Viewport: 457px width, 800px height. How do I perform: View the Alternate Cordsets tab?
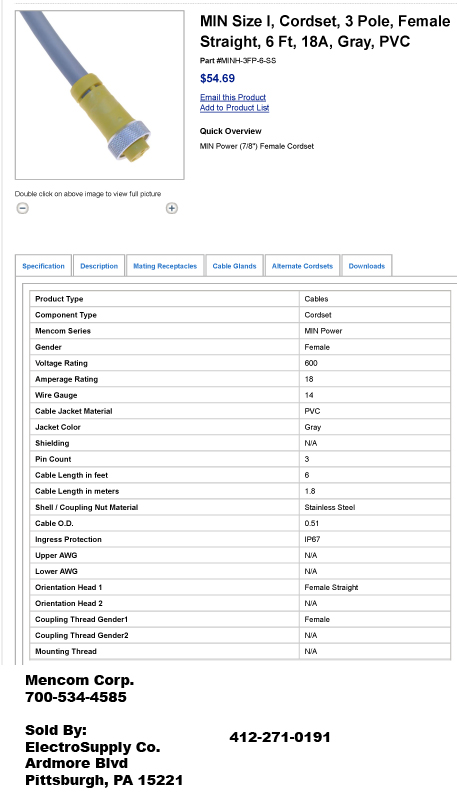point(302,266)
